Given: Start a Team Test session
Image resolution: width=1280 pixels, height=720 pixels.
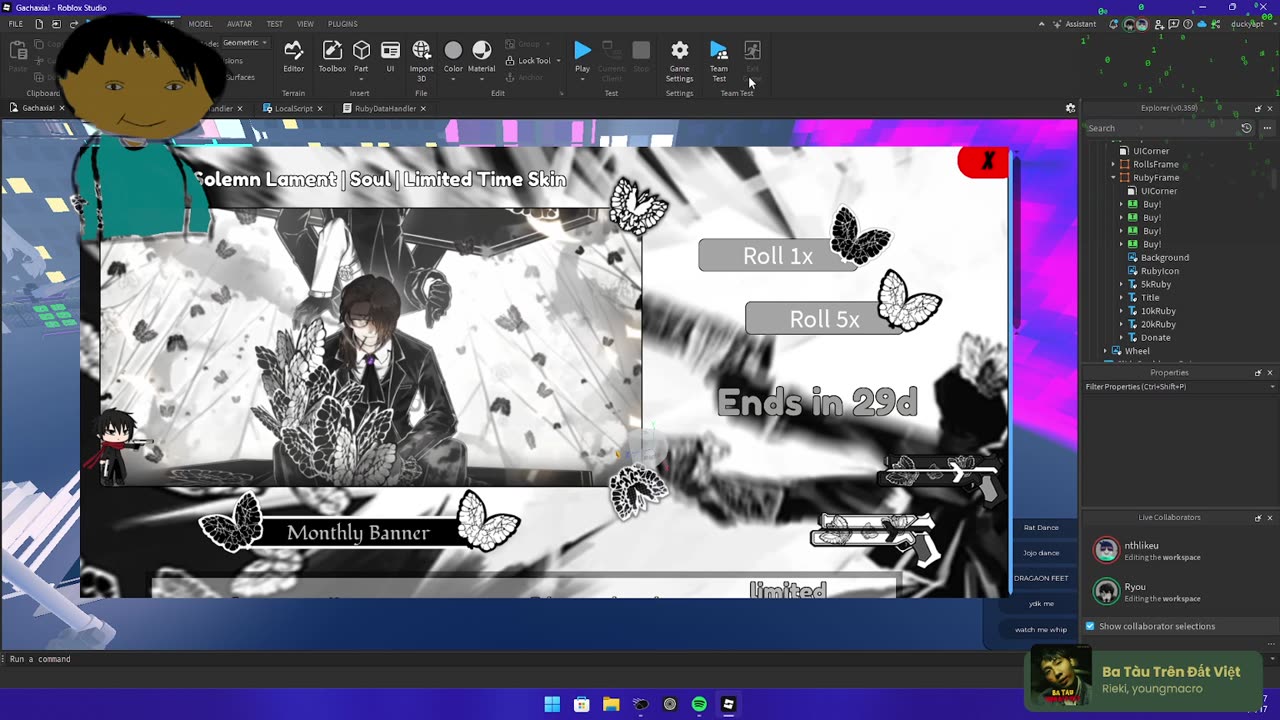Looking at the screenshot, I should [x=719, y=60].
